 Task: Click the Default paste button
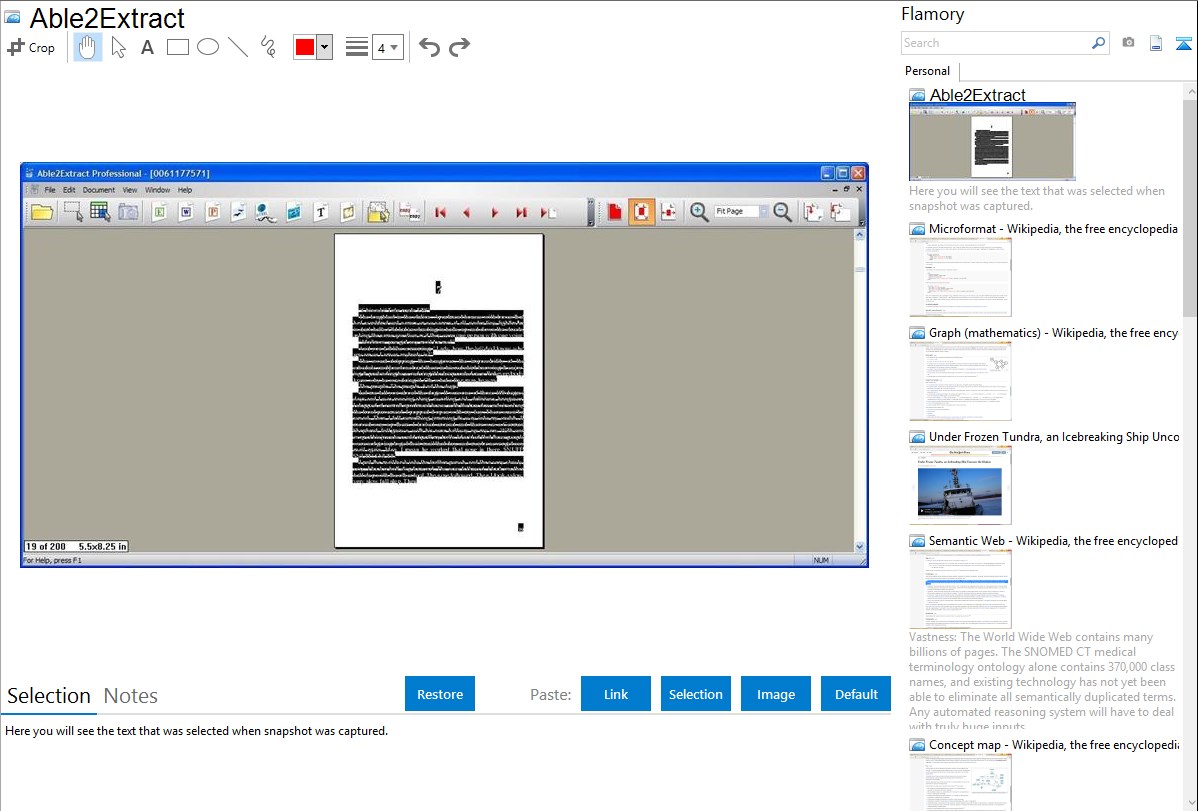(856, 694)
